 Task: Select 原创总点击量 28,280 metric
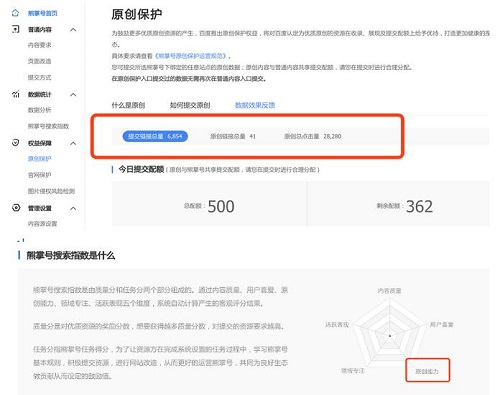pos(313,136)
